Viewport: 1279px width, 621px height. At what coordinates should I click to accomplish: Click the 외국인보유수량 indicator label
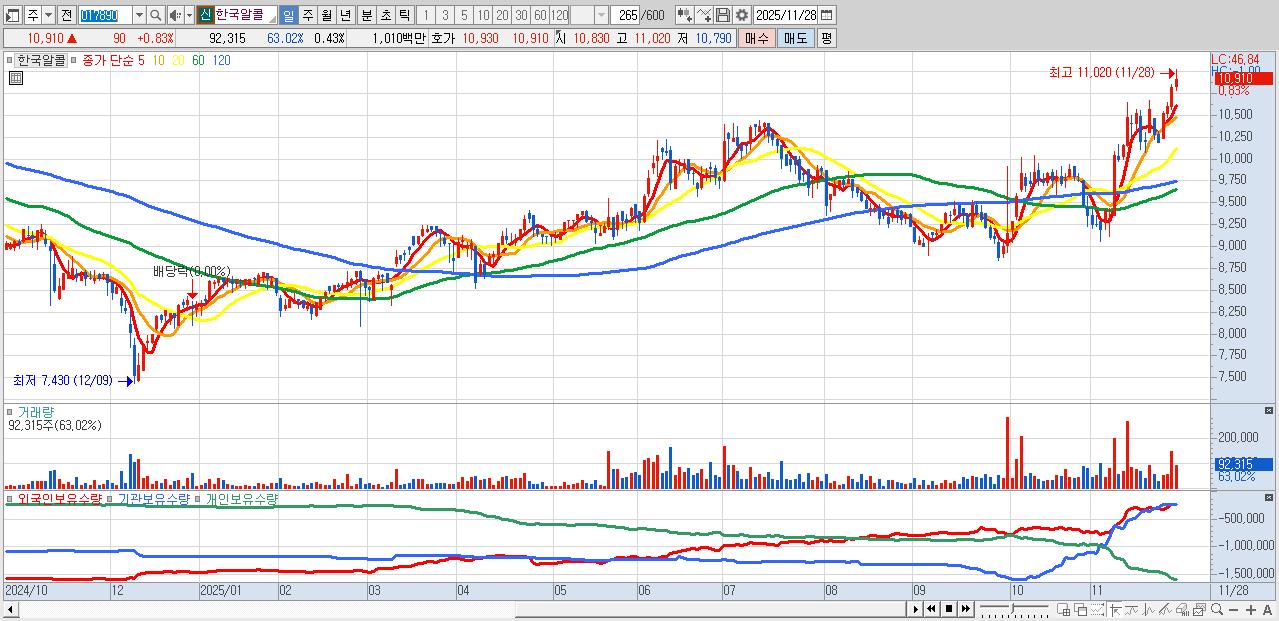pos(60,497)
